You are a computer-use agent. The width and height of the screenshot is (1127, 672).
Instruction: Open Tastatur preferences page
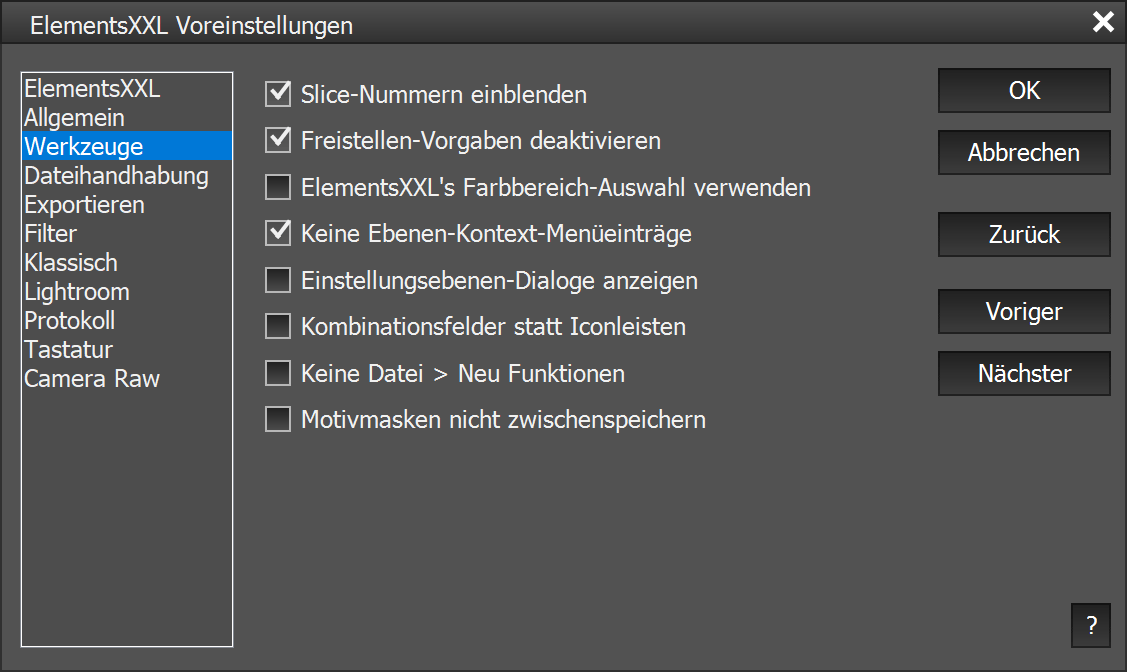tap(68, 350)
